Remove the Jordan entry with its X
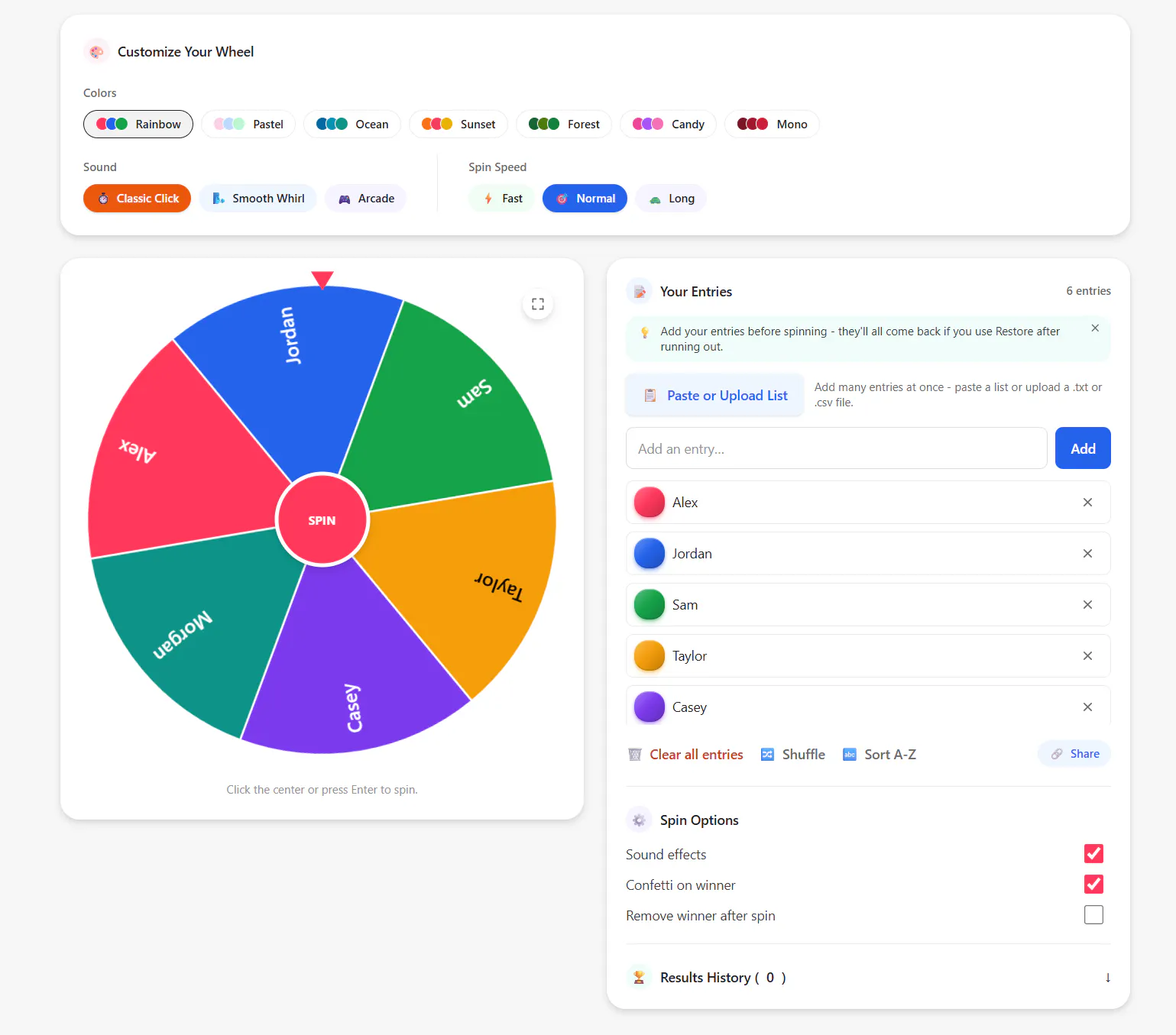1176x1035 pixels. tap(1087, 553)
